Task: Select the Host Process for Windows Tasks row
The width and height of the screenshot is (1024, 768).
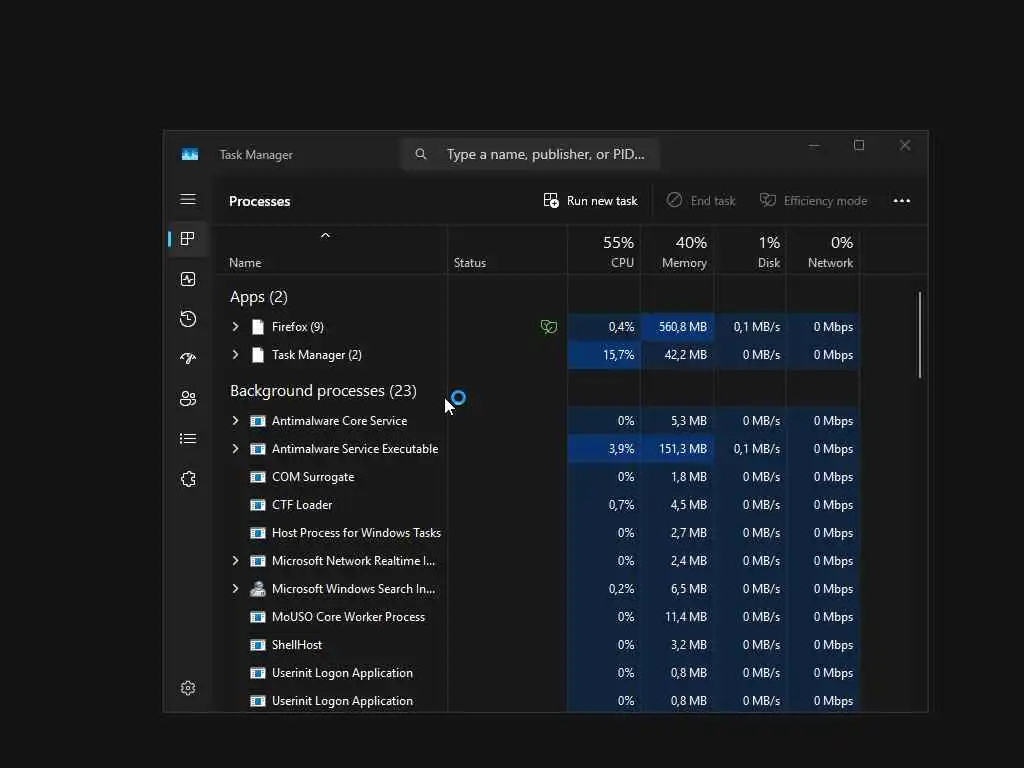Action: pos(537,533)
